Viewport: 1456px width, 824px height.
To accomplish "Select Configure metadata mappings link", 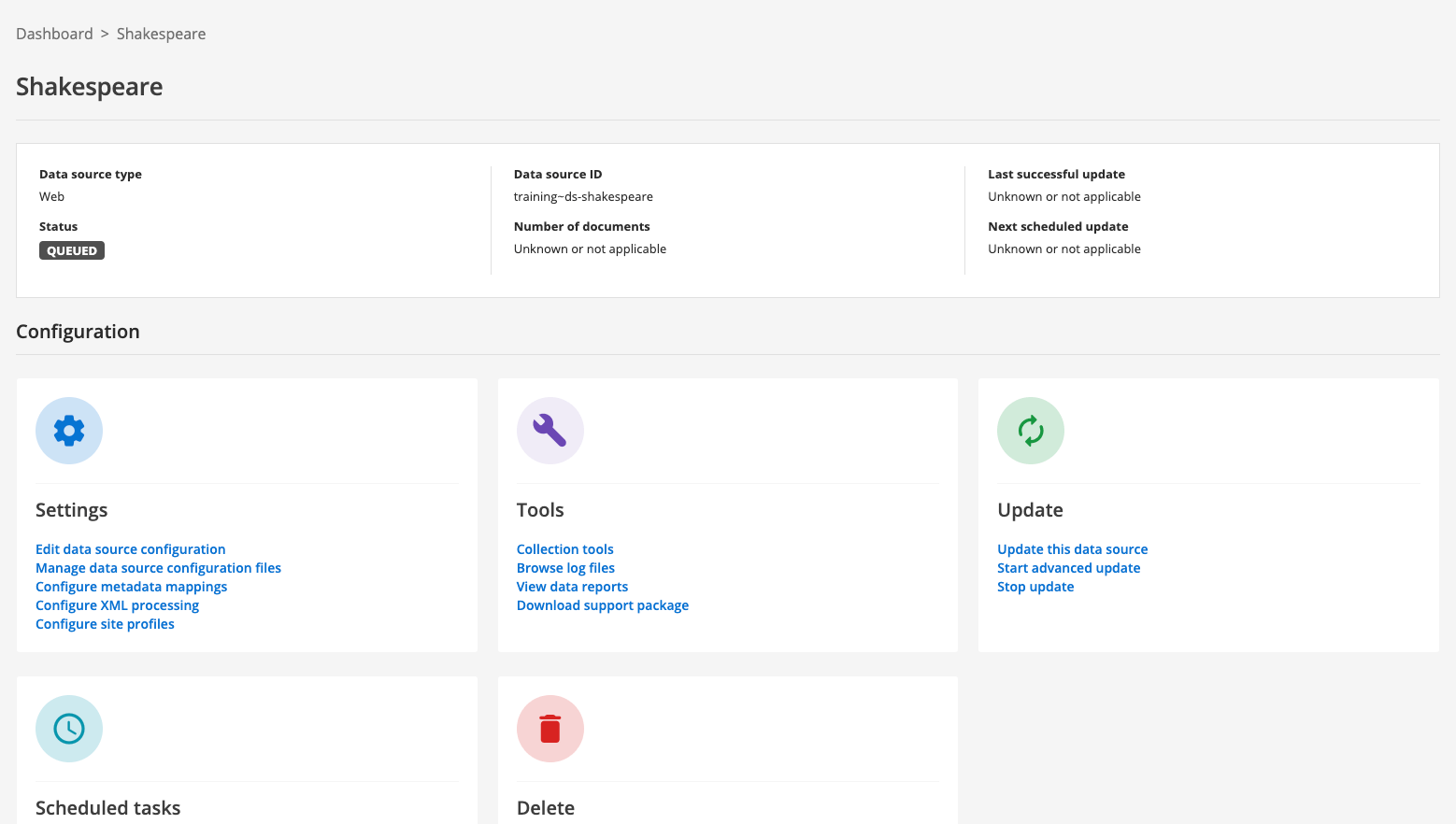I will click(x=131, y=587).
